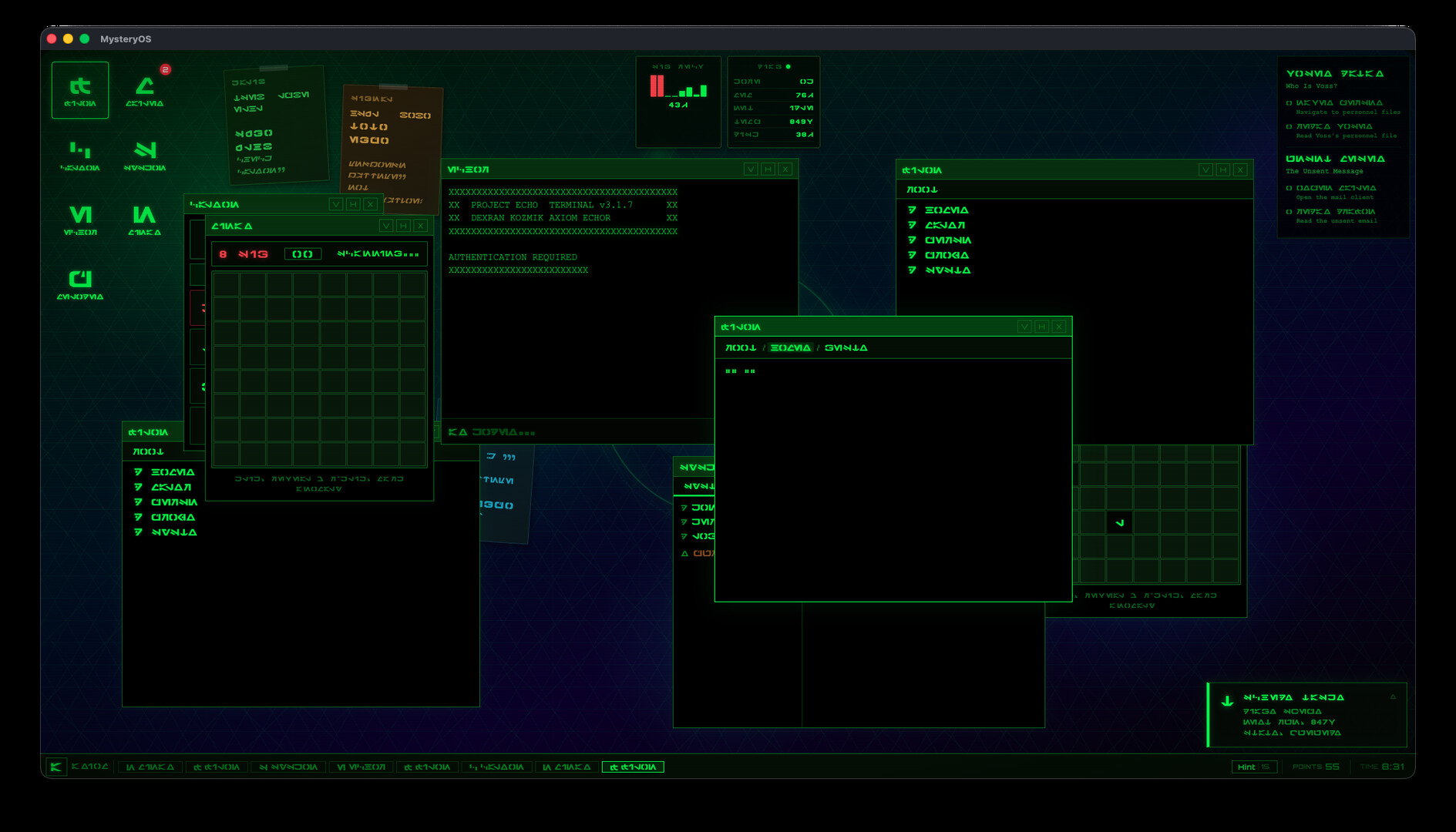Screen dimensions: 1456x832
Task: Select the highlighted middle breadcrumb segment
Action: [789, 347]
